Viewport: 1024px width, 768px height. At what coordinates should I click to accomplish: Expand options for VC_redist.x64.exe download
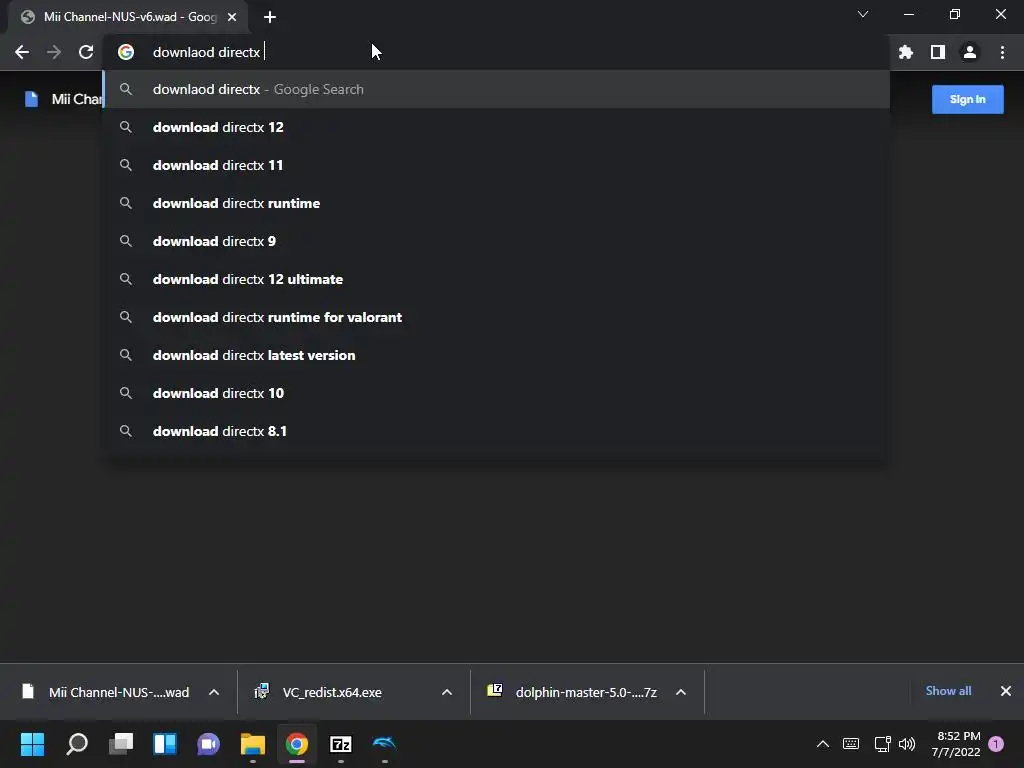447,692
